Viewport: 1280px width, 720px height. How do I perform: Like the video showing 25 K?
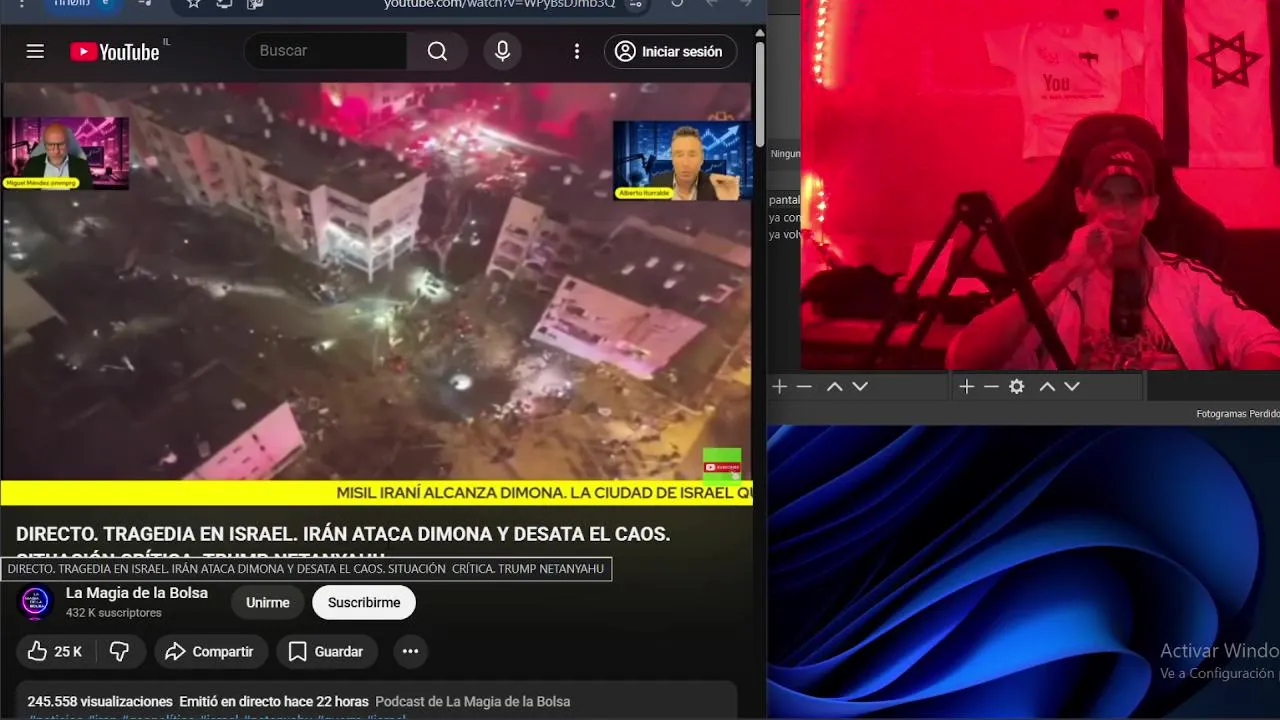tap(55, 651)
